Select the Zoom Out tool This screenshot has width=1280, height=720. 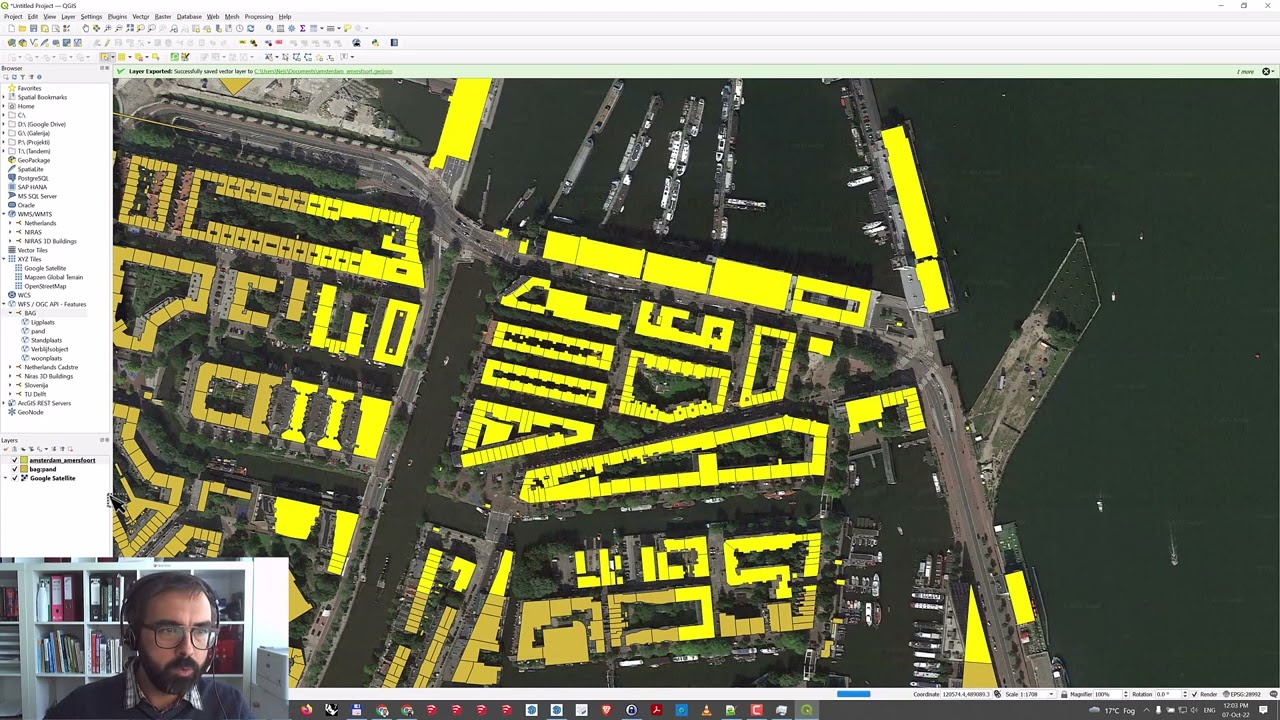[118, 28]
